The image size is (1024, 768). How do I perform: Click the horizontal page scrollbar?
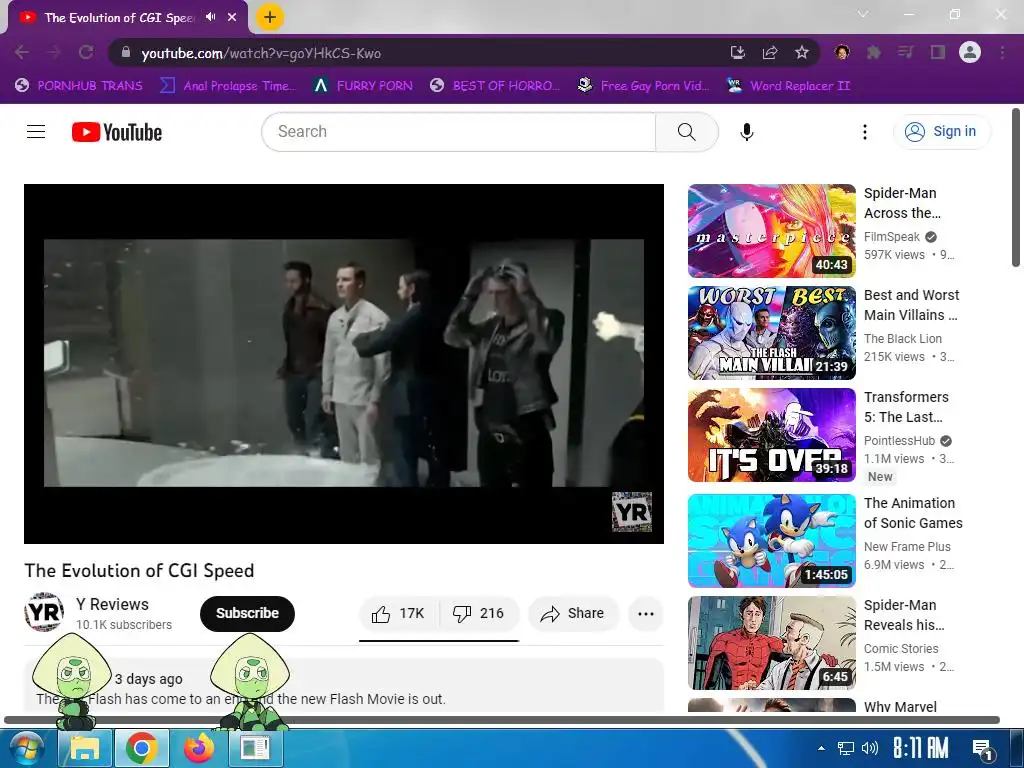(x=502, y=720)
